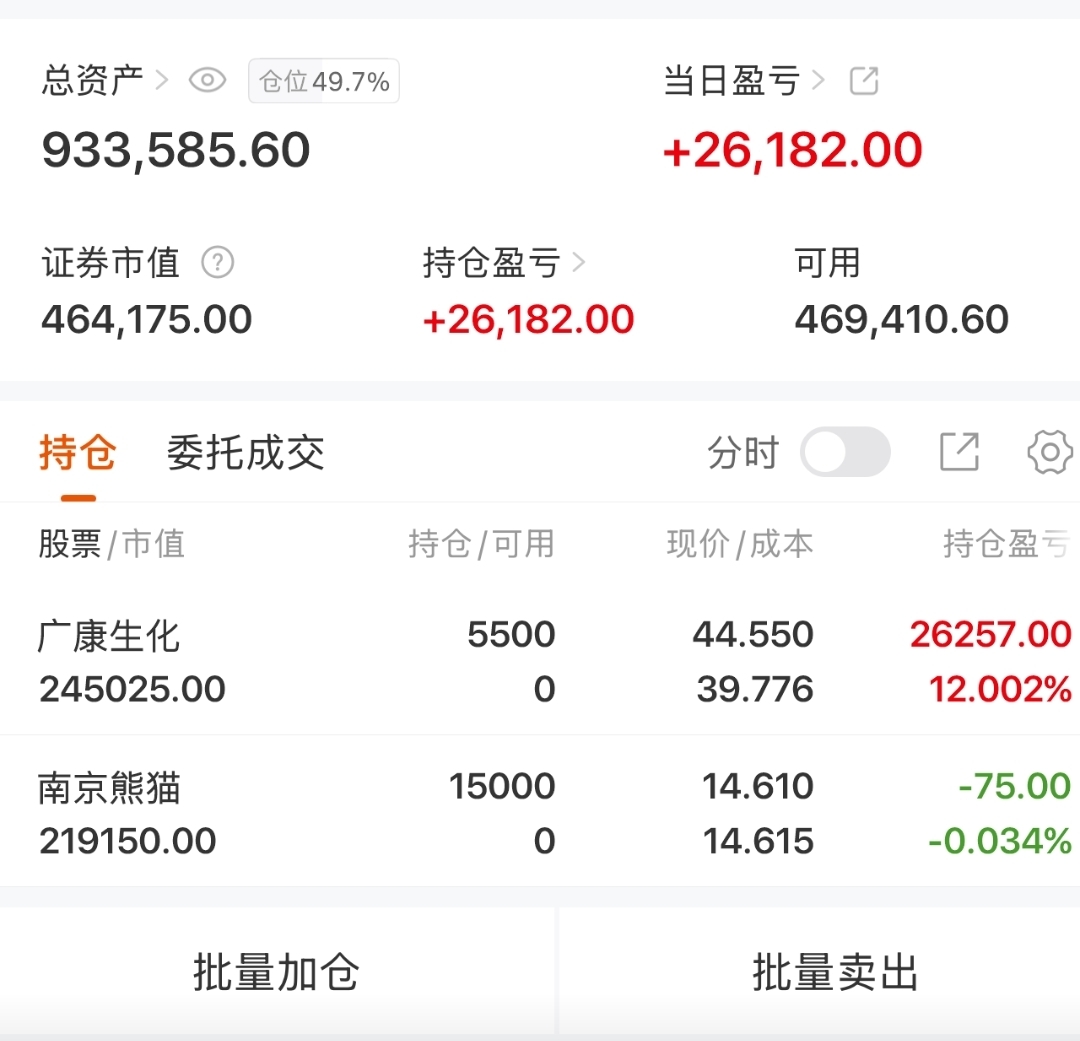
Task: Sort by 股票/市值 column header
Action: click(112, 544)
